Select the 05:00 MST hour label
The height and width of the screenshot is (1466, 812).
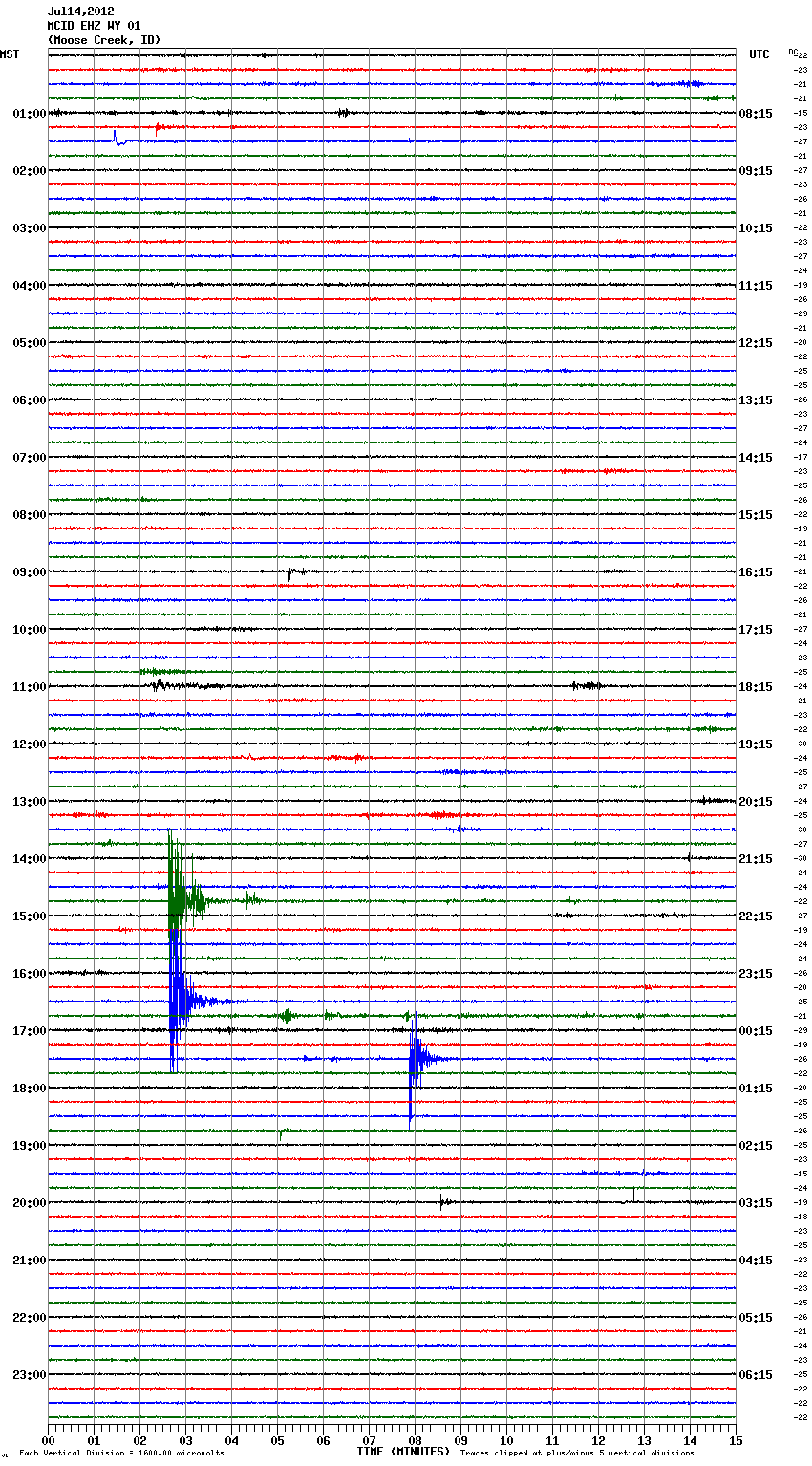click(30, 343)
